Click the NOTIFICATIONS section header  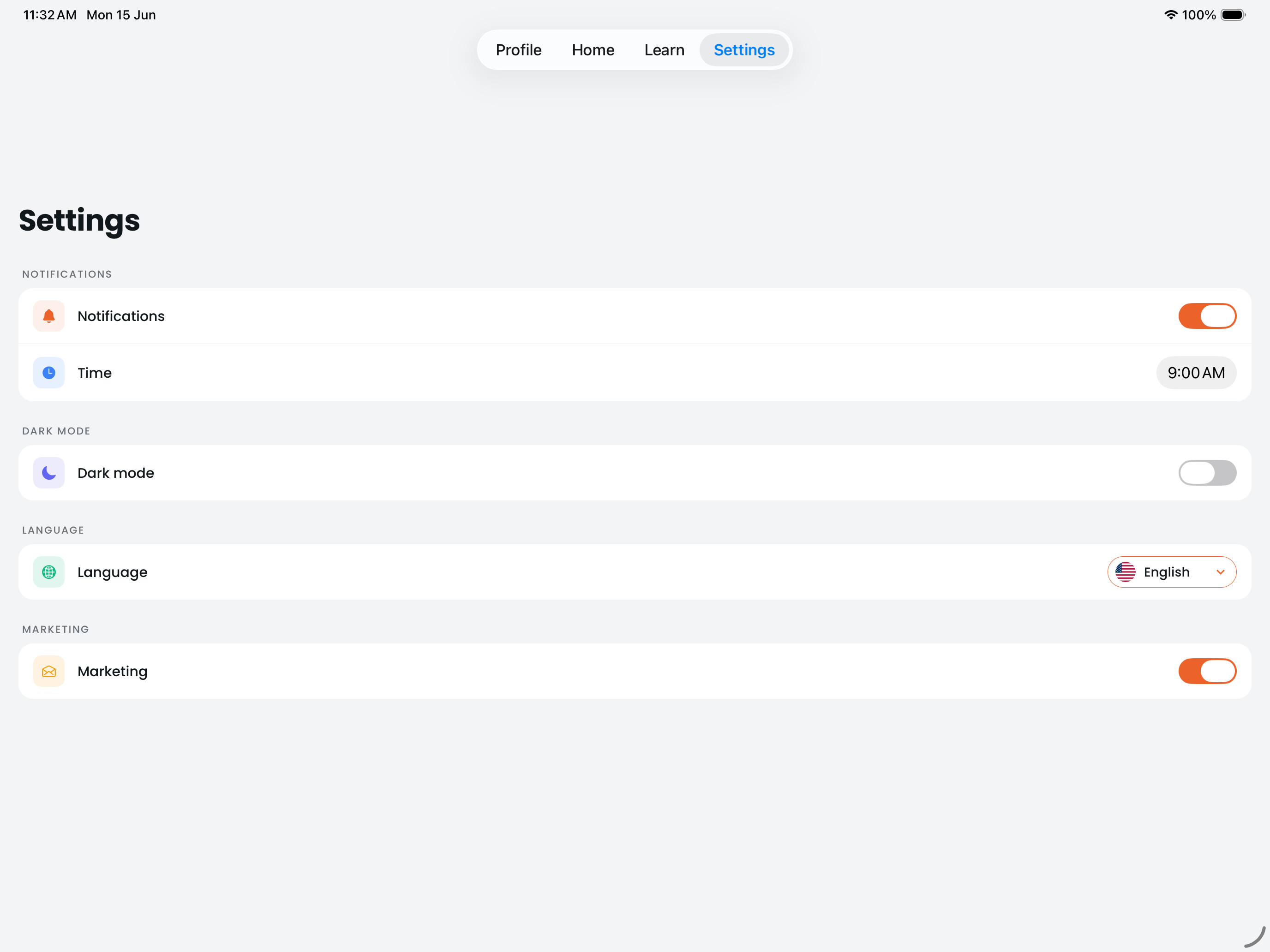67,274
